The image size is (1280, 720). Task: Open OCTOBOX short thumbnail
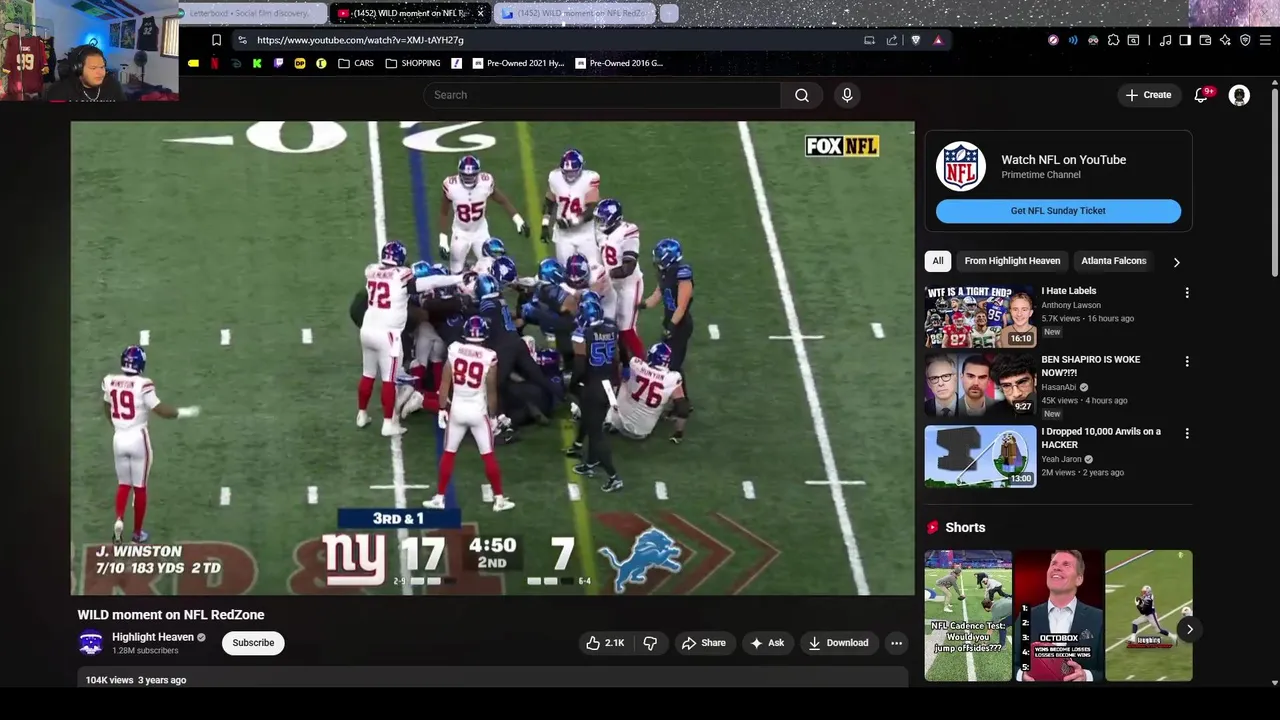tap(1060, 615)
